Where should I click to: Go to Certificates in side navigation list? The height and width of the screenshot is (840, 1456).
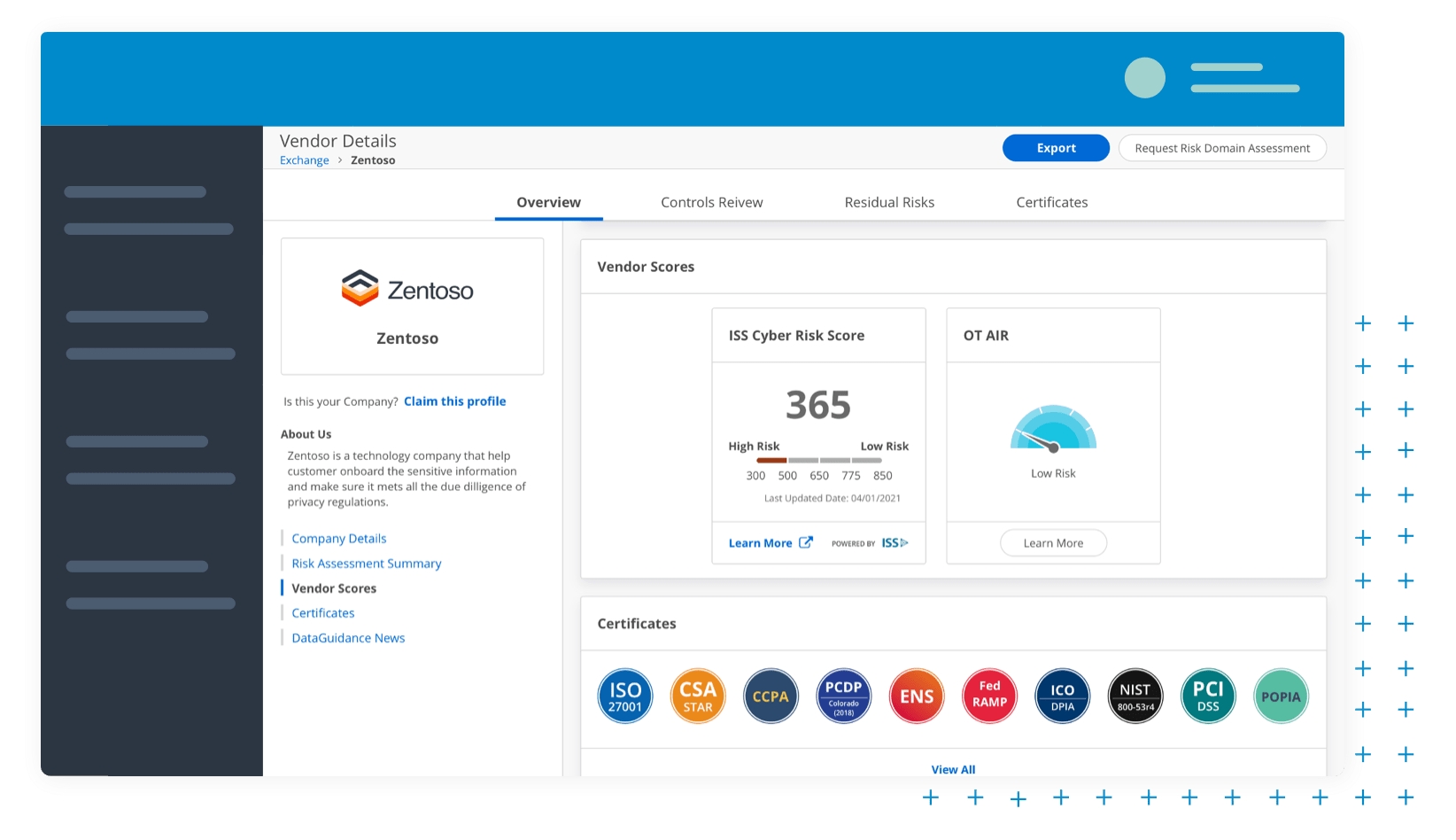tap(323, 613)
